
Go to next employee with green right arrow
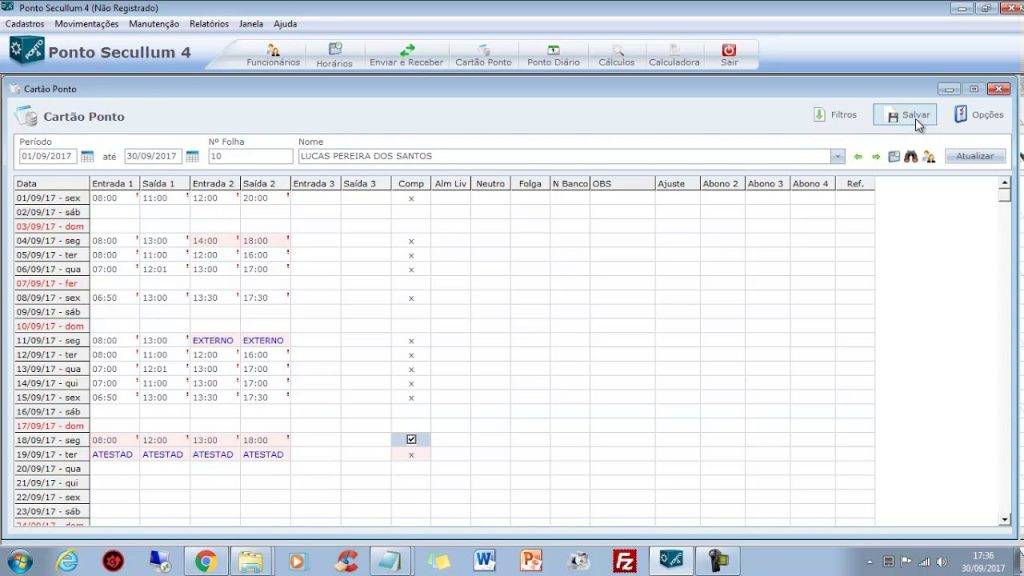[876, 157]
